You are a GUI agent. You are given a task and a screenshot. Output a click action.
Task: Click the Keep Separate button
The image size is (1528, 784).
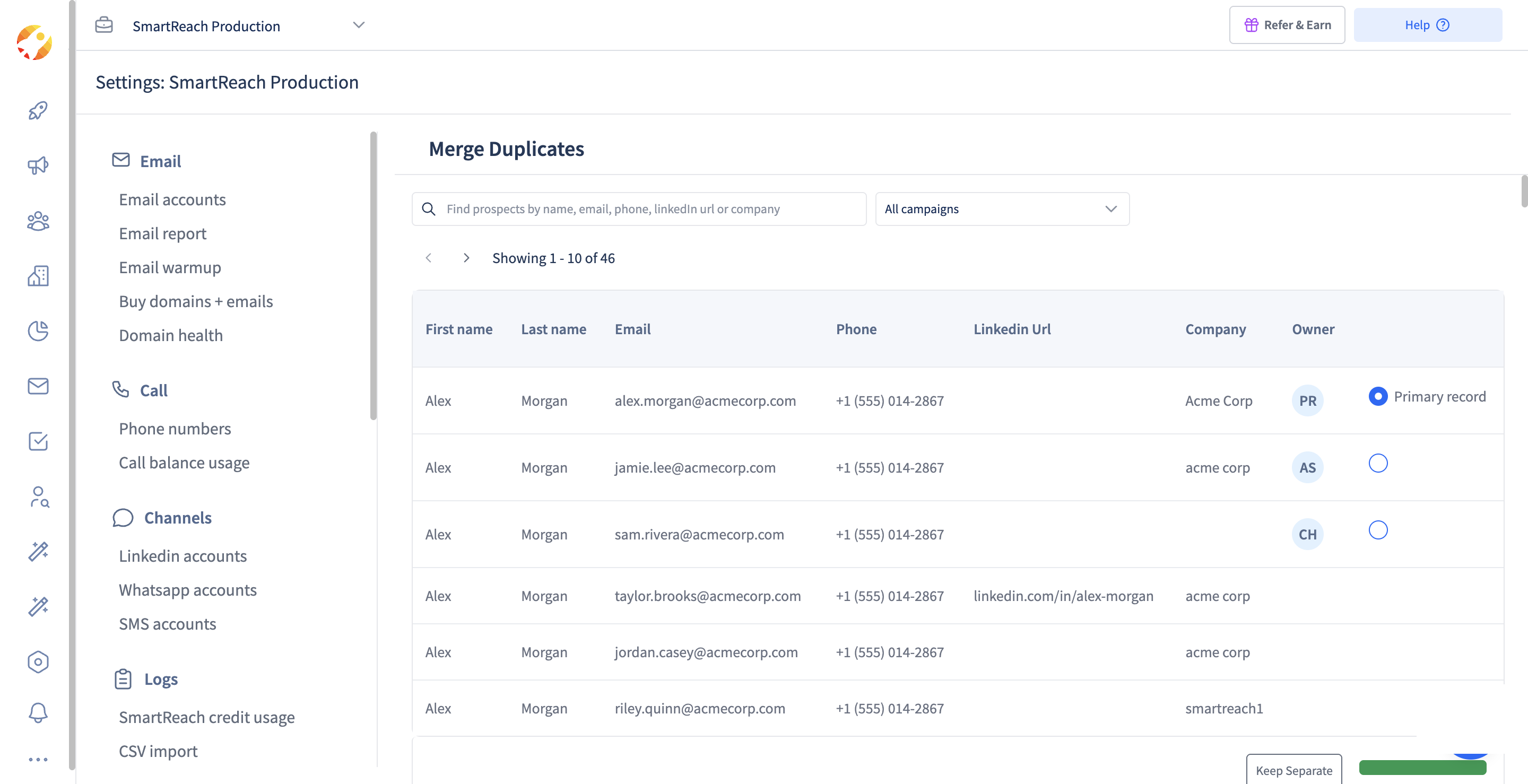tap(1293, 770)
